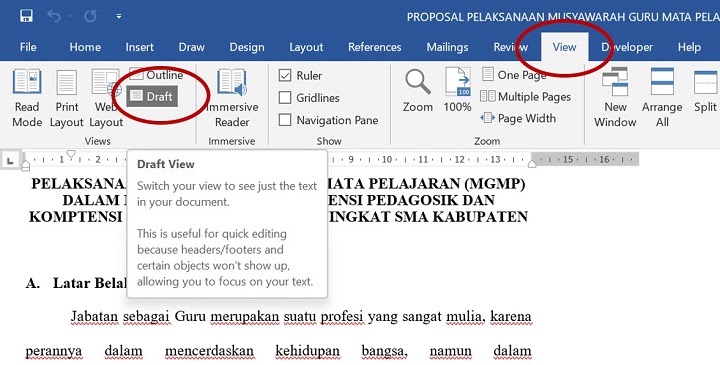
Task: Select the Print Layout view
Action: pos(67,98)
